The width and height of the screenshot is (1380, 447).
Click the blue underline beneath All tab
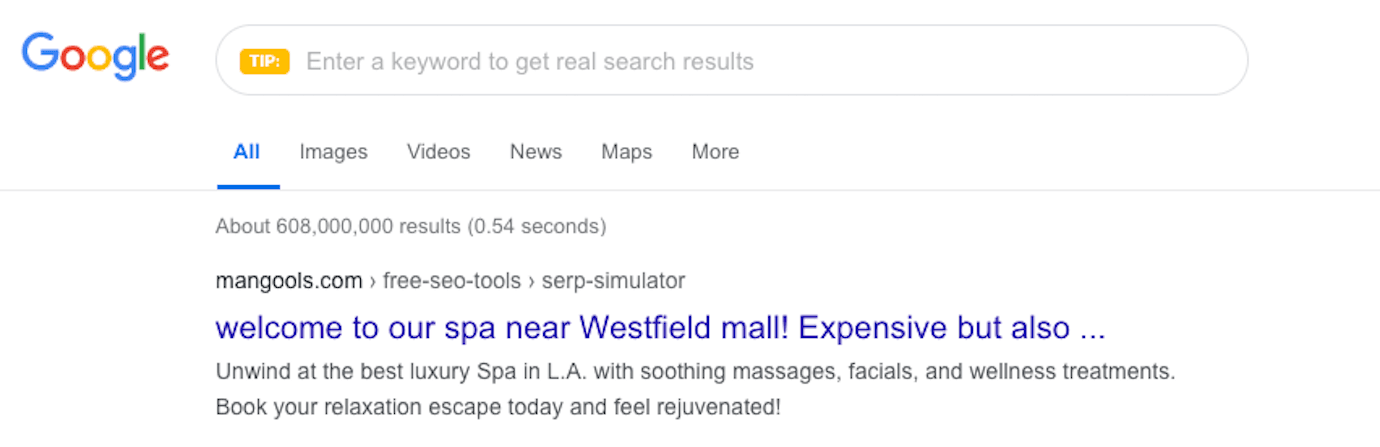pos(248,186)
